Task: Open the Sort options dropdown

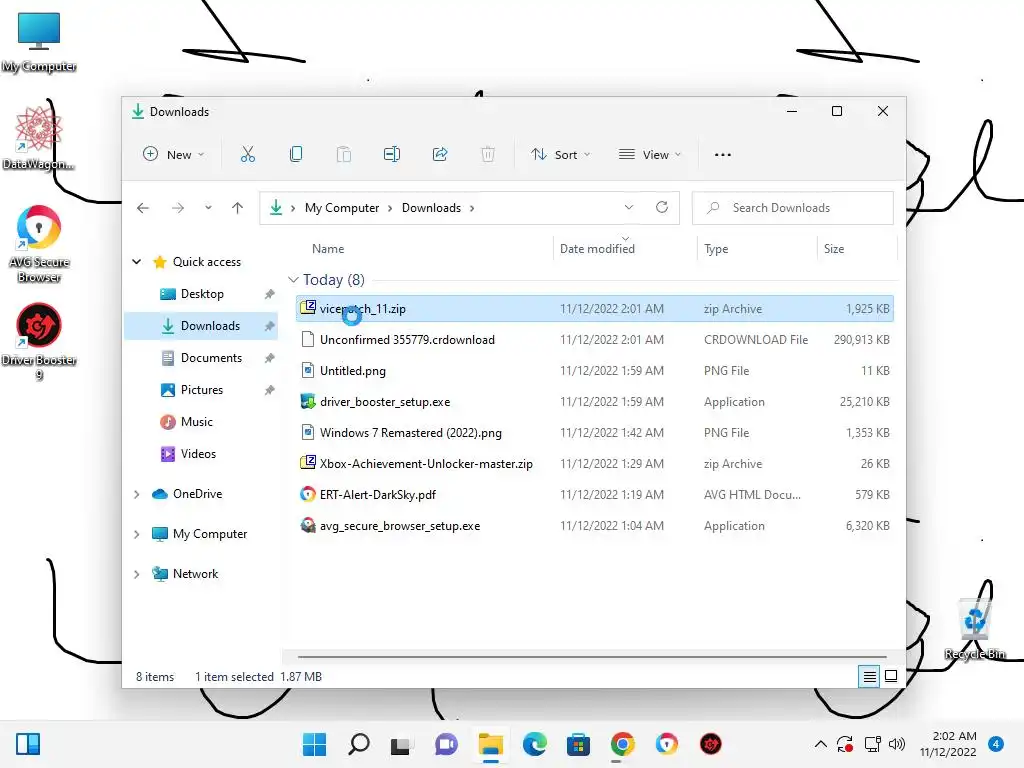Action: pos(561,155)
